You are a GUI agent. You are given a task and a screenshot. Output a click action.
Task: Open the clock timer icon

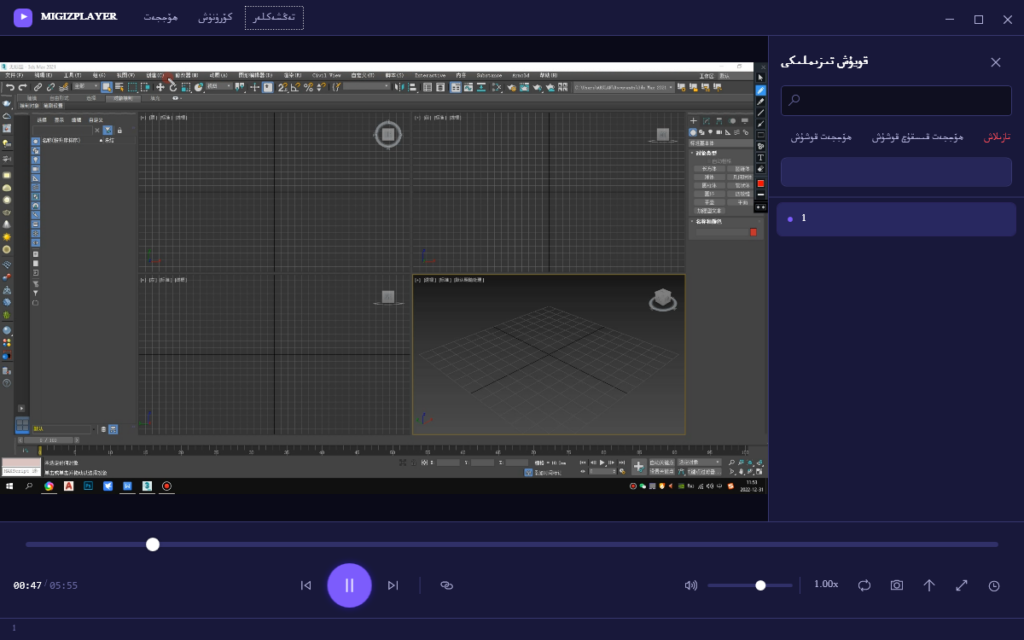[x=994, y=586]
